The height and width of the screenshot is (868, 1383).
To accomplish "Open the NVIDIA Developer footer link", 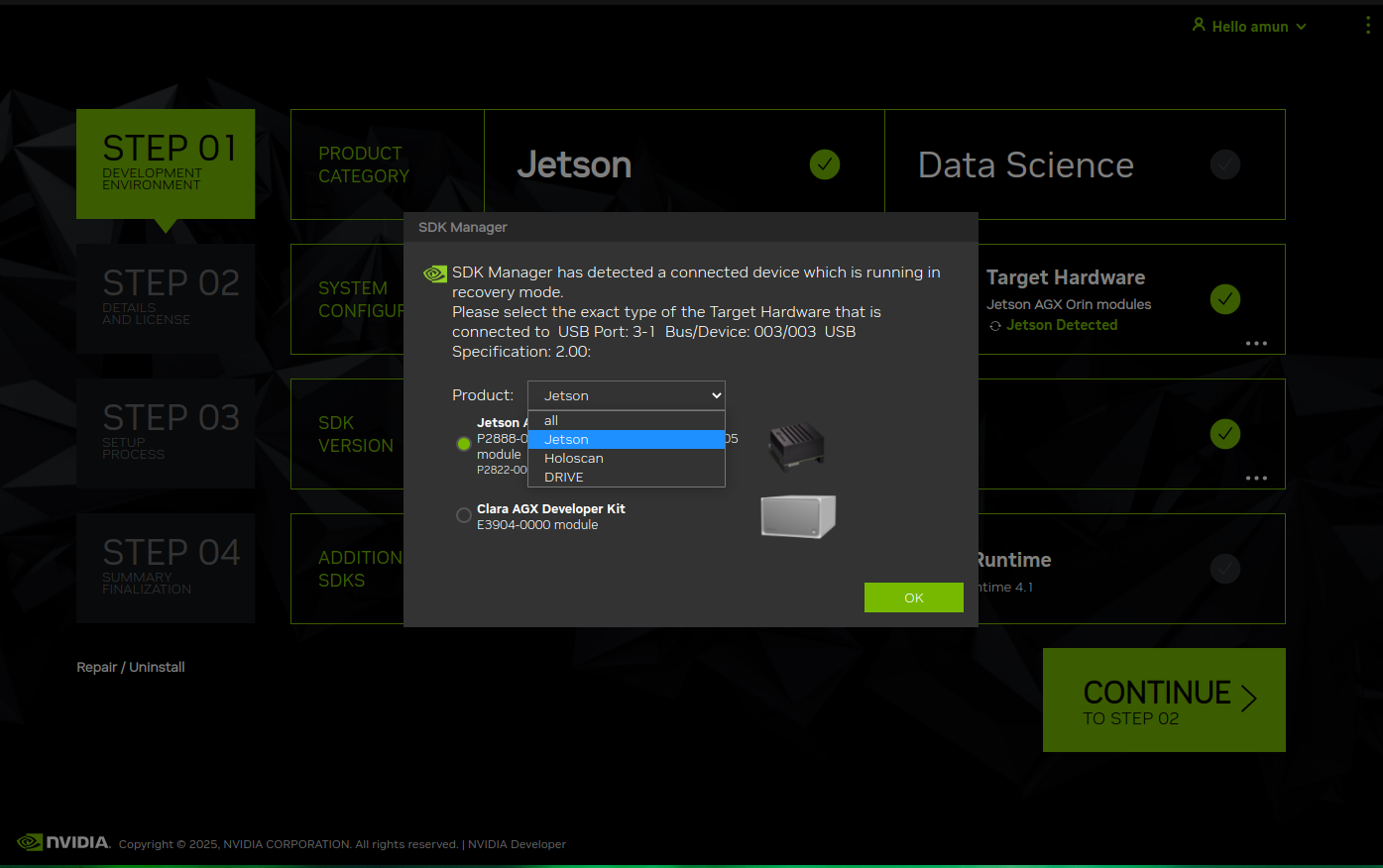I will (517, 844).
